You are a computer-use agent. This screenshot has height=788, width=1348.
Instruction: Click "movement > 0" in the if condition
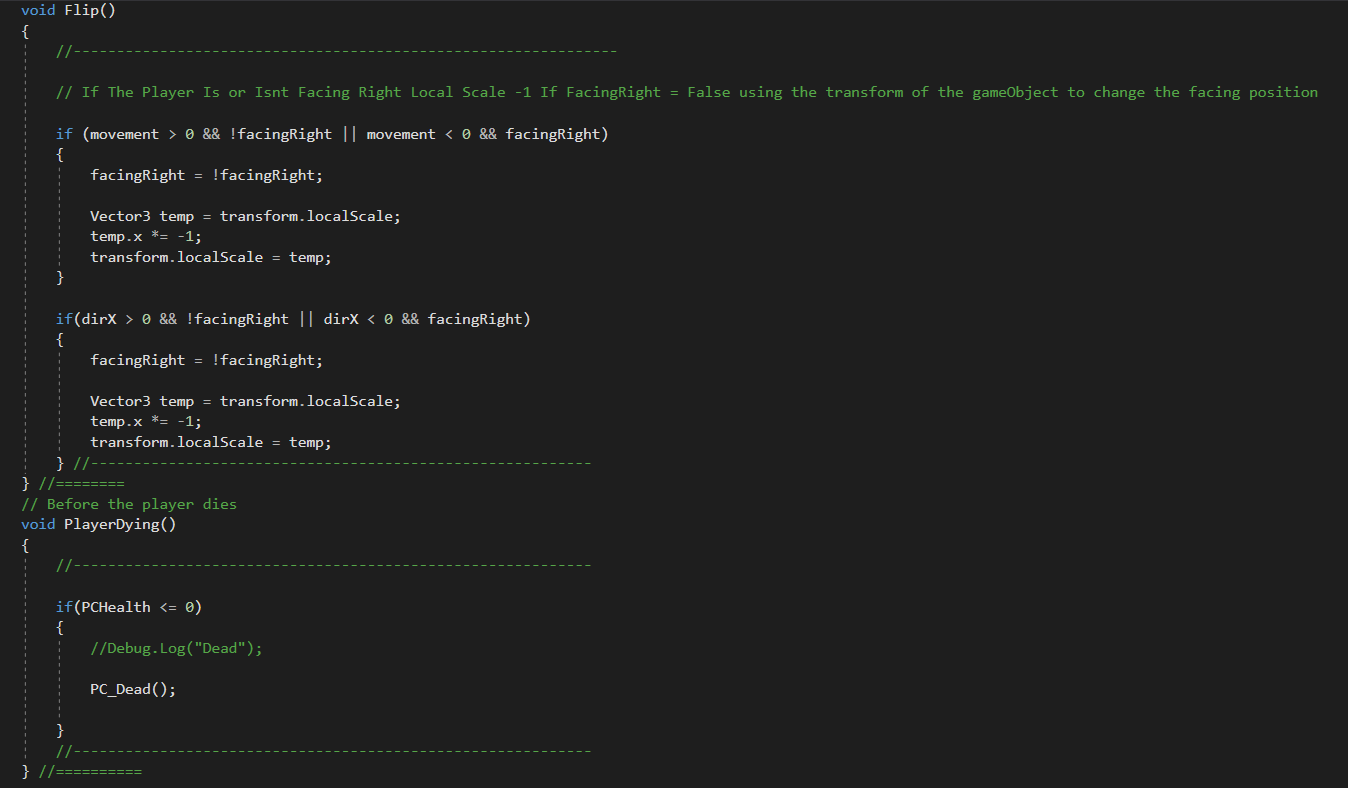click(142, 134)
